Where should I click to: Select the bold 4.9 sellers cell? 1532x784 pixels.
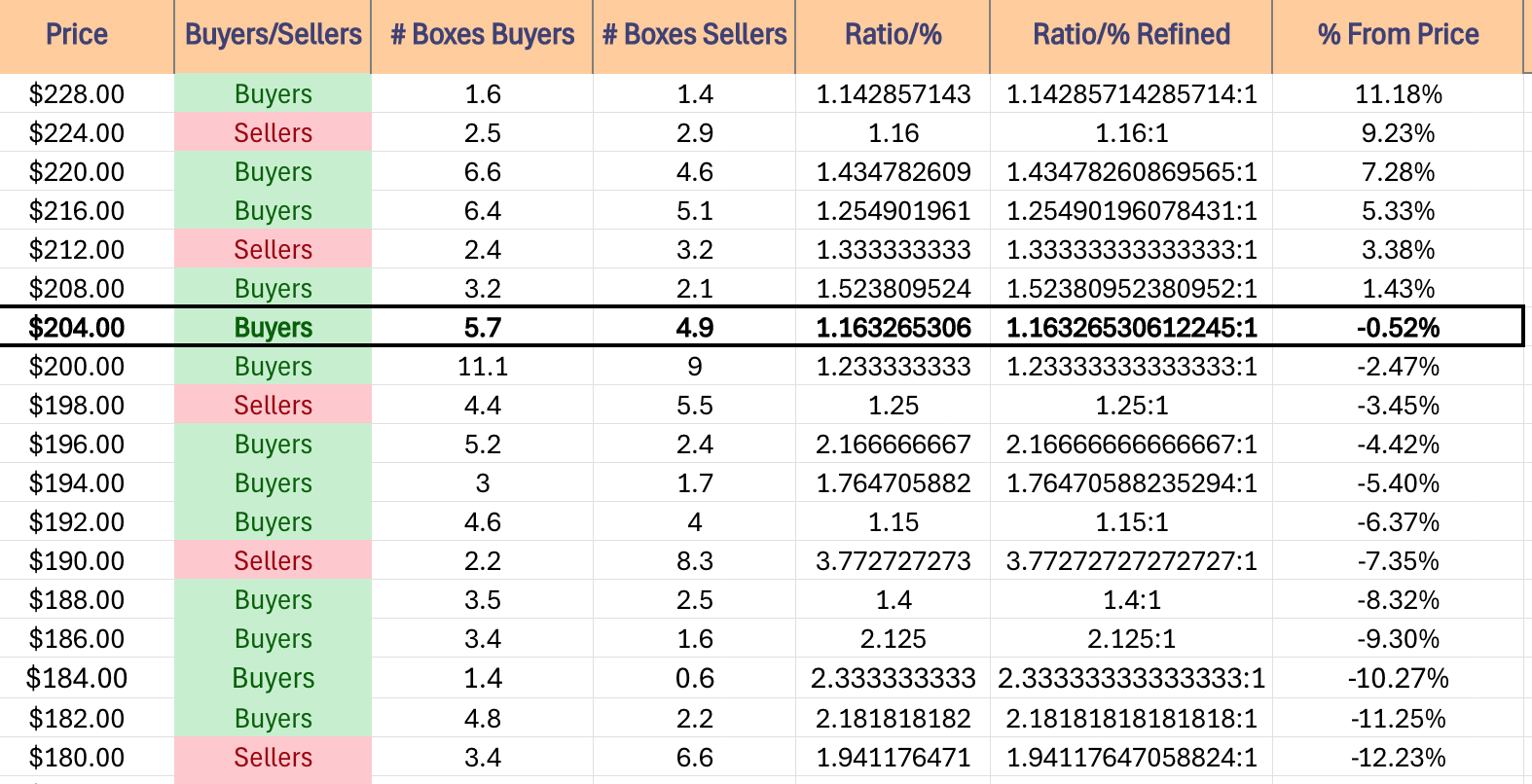(694, 328)
